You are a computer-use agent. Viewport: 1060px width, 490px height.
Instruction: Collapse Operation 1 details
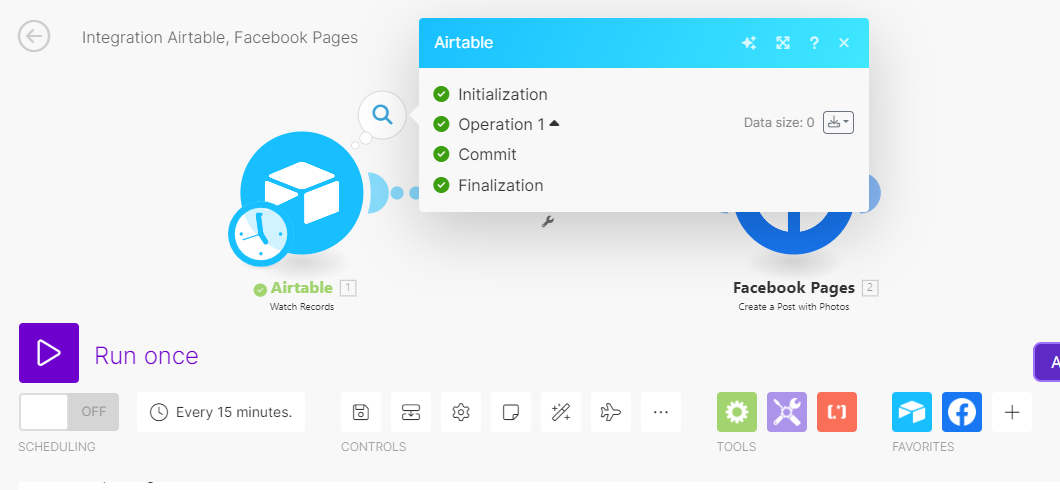(555, 124)
